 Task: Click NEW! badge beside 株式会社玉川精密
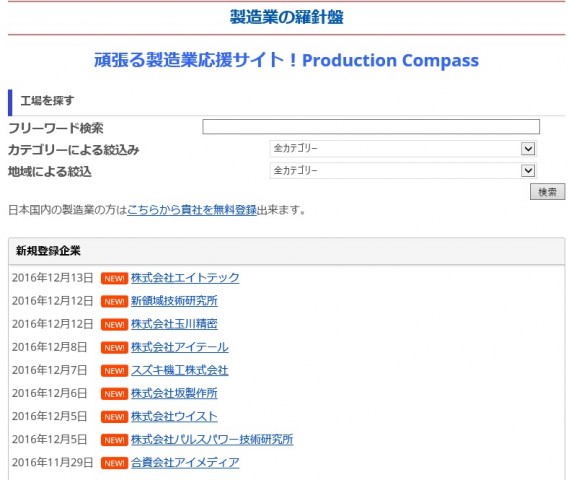pos(114,325)
